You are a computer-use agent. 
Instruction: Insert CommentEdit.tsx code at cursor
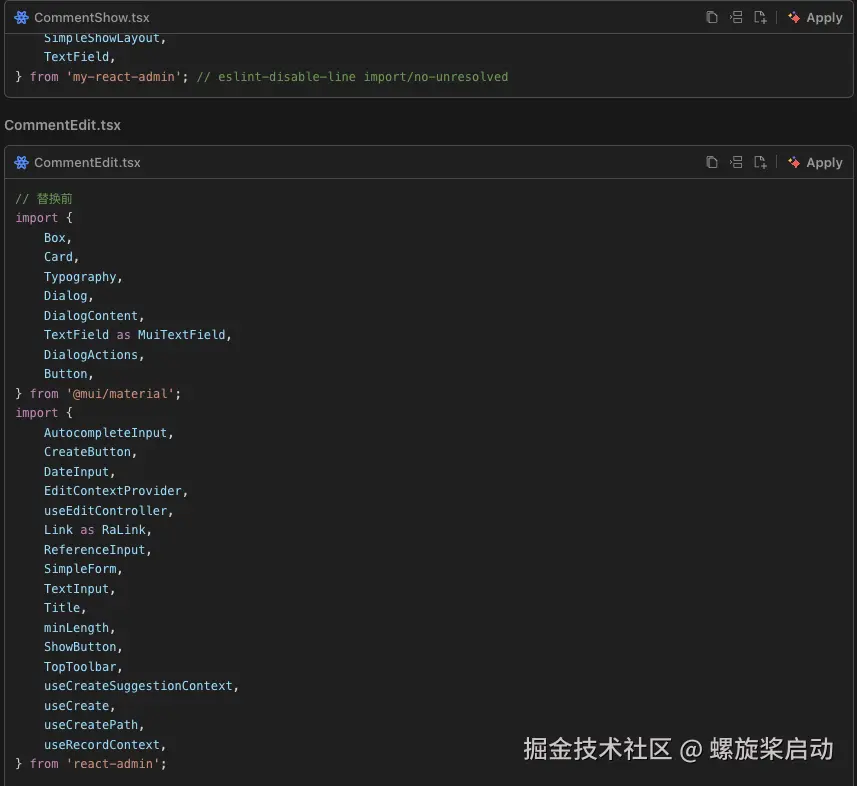pos(736,162)
